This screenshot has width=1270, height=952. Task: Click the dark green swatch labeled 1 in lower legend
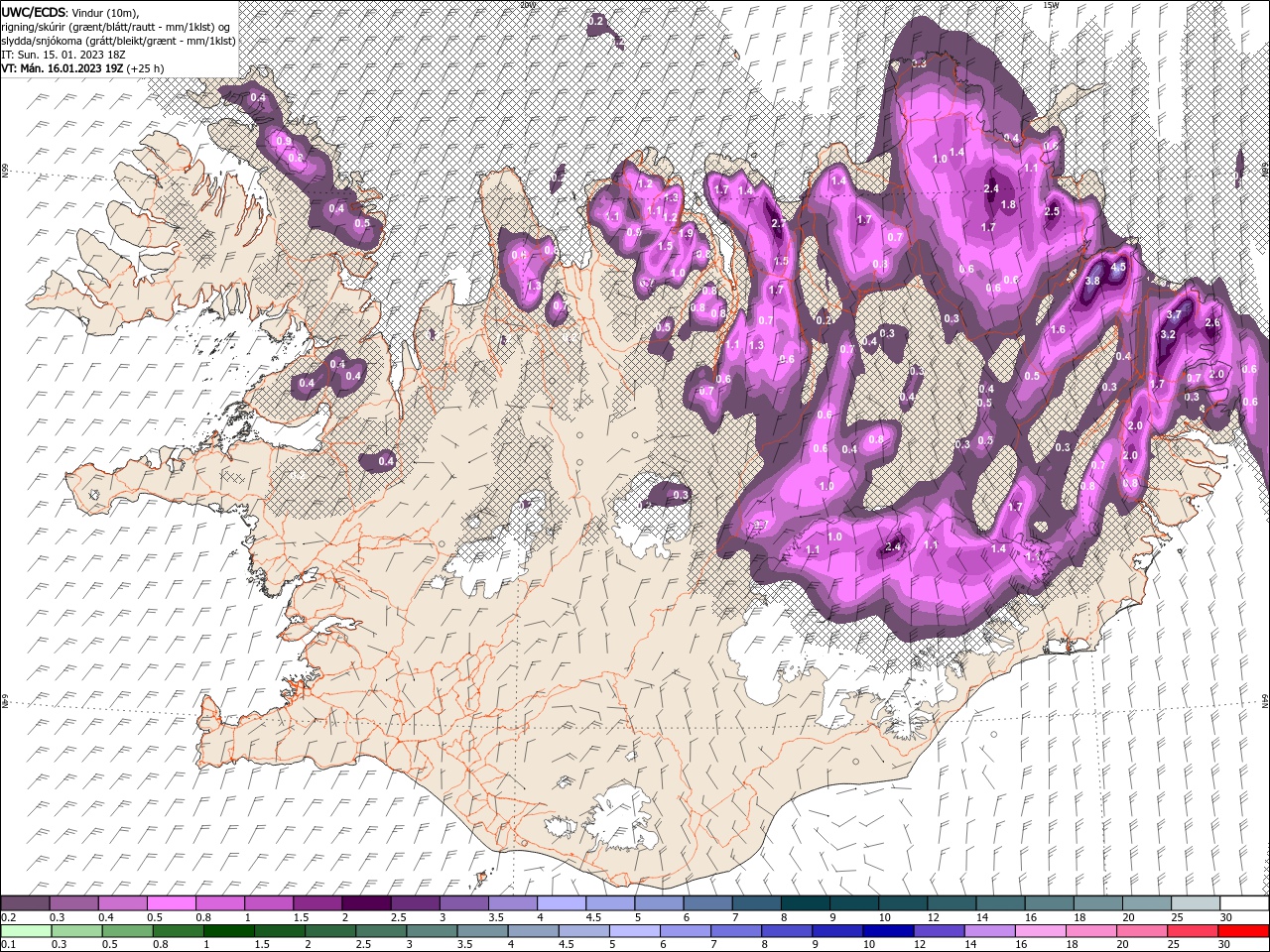(229, 931)
